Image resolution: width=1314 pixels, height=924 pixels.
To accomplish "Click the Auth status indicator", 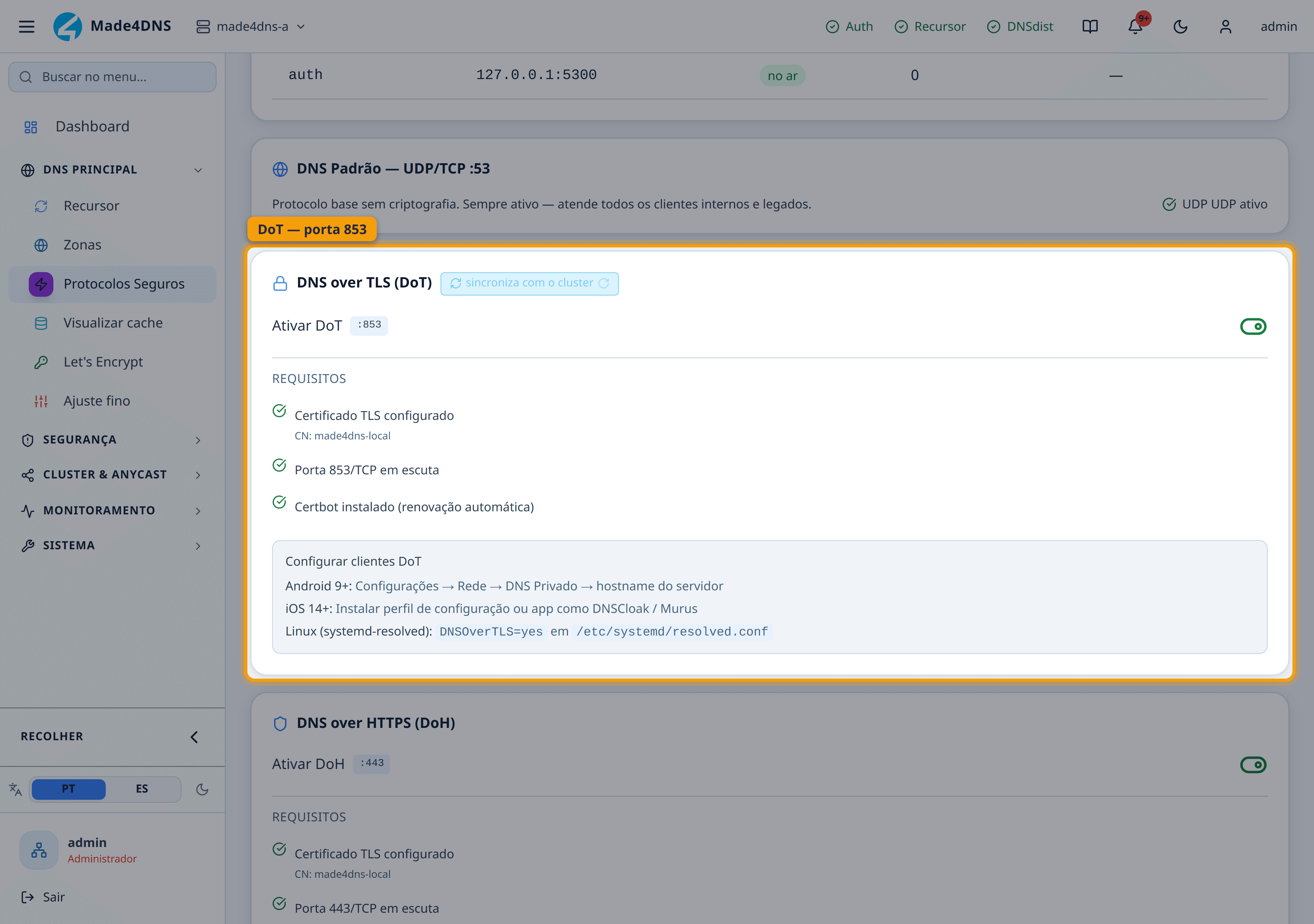I will pos(849,26).
